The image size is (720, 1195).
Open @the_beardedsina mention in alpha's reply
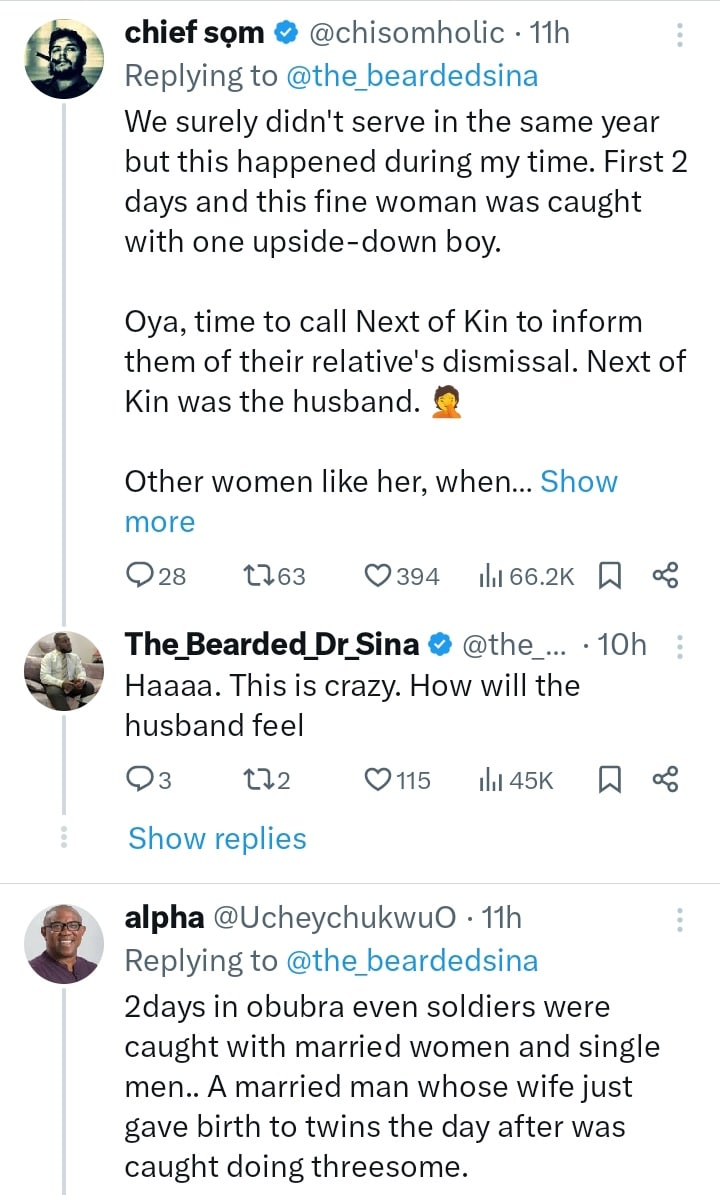tap(412, 961)
